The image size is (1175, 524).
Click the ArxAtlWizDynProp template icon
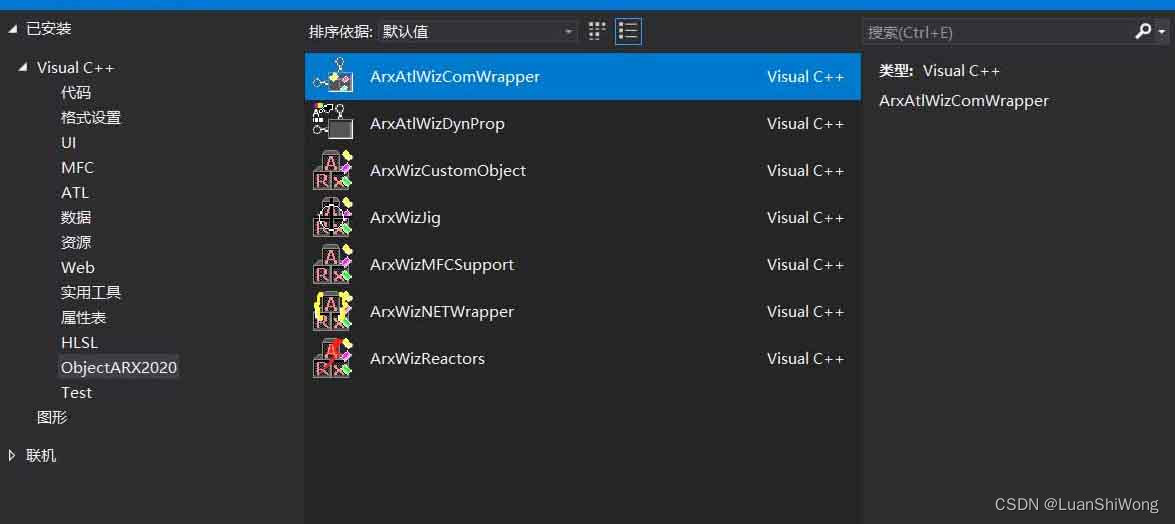click(x=333, y=123)
